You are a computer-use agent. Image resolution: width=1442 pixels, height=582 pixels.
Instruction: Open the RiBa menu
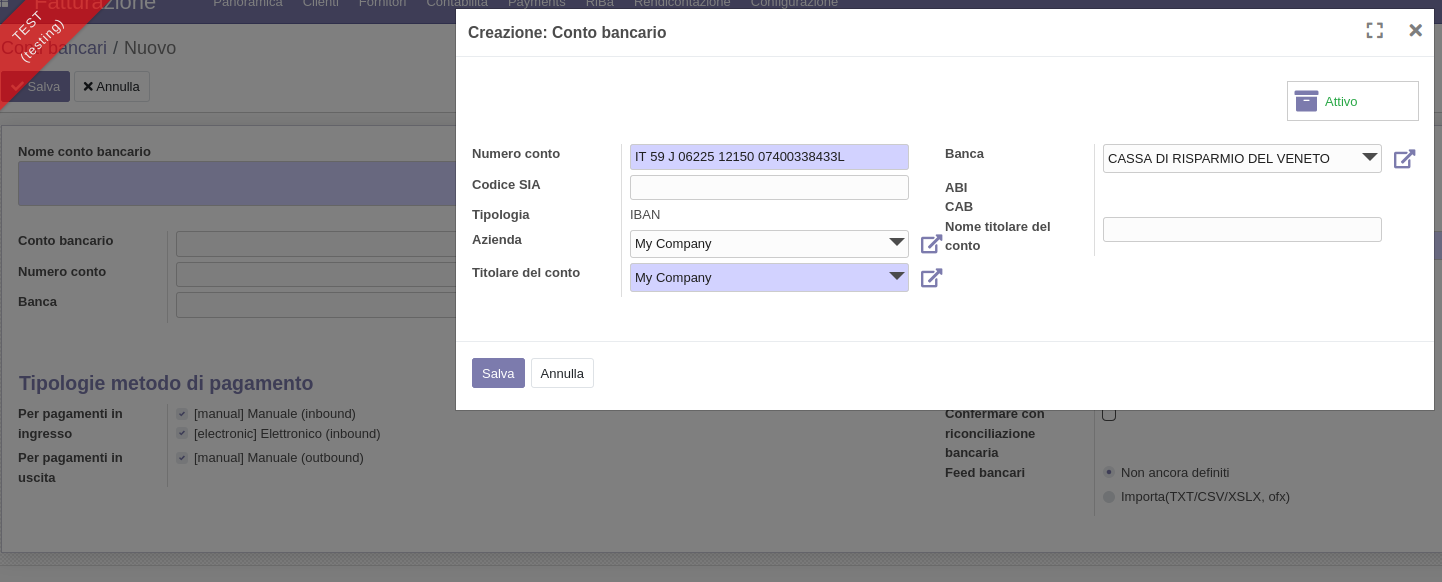599,4
